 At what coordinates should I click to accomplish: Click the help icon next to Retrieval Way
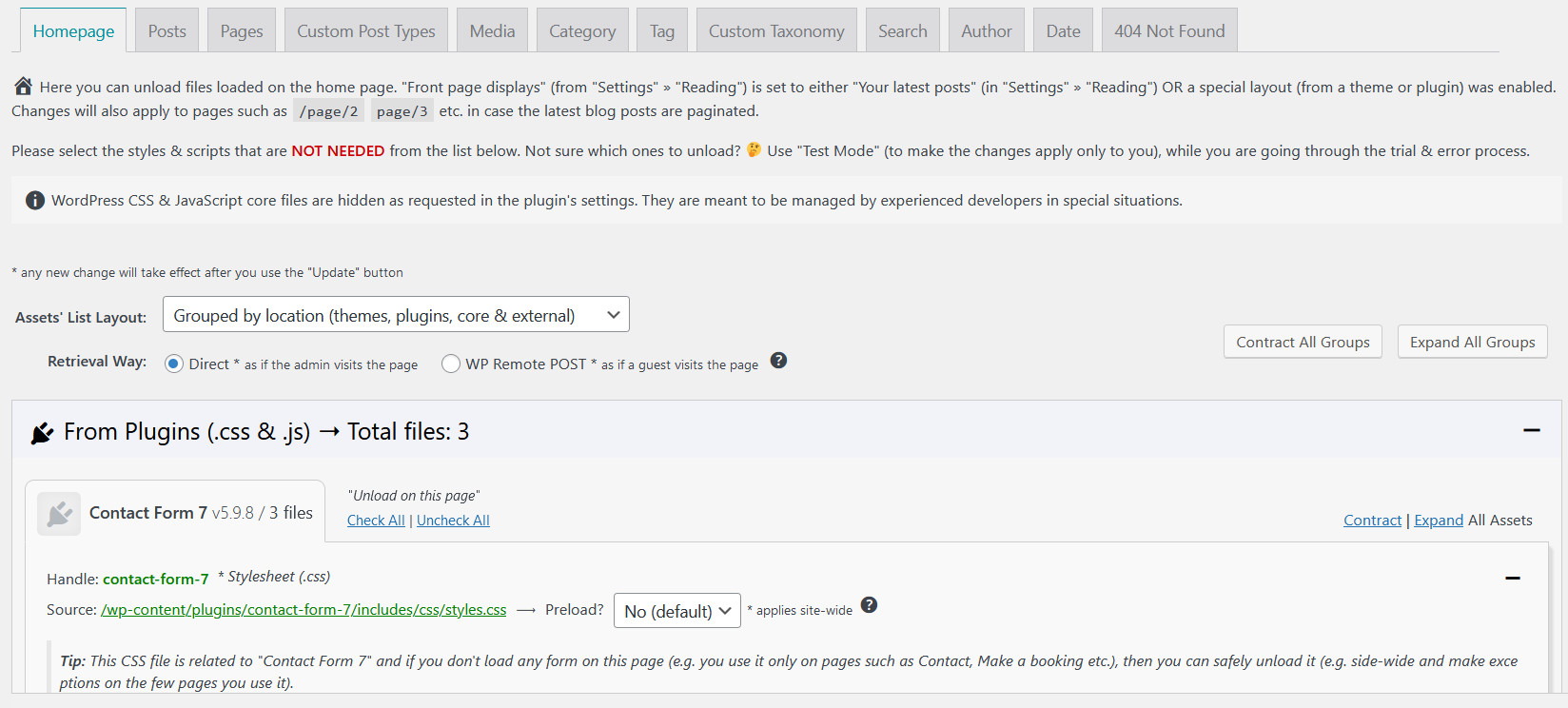(778, 361)
